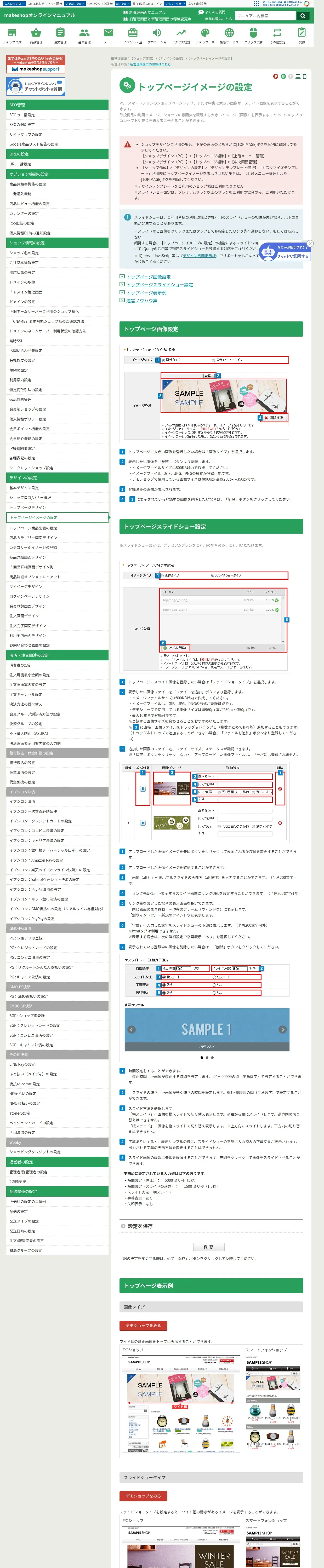Select URL一括設定 in sidebar
This screenshot has width=324, height=1568.
coord(57,164)
